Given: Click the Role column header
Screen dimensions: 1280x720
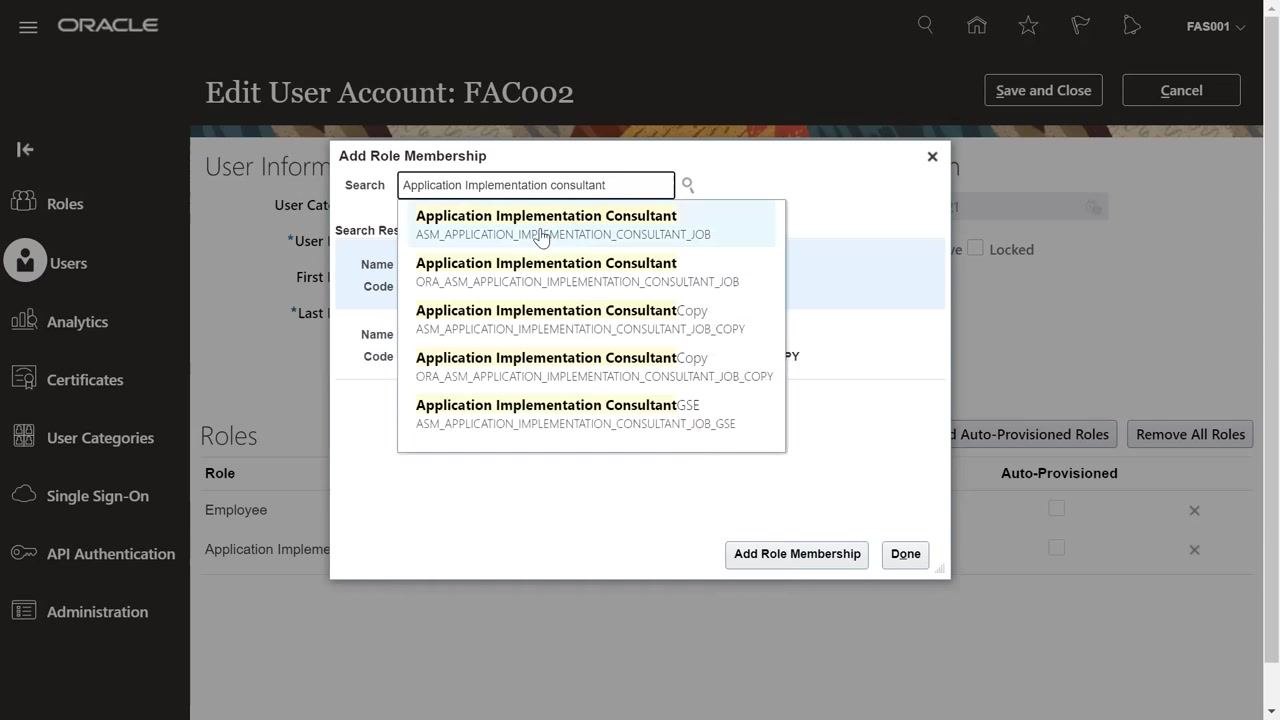Looking at the screenshot, I should 220,473.
